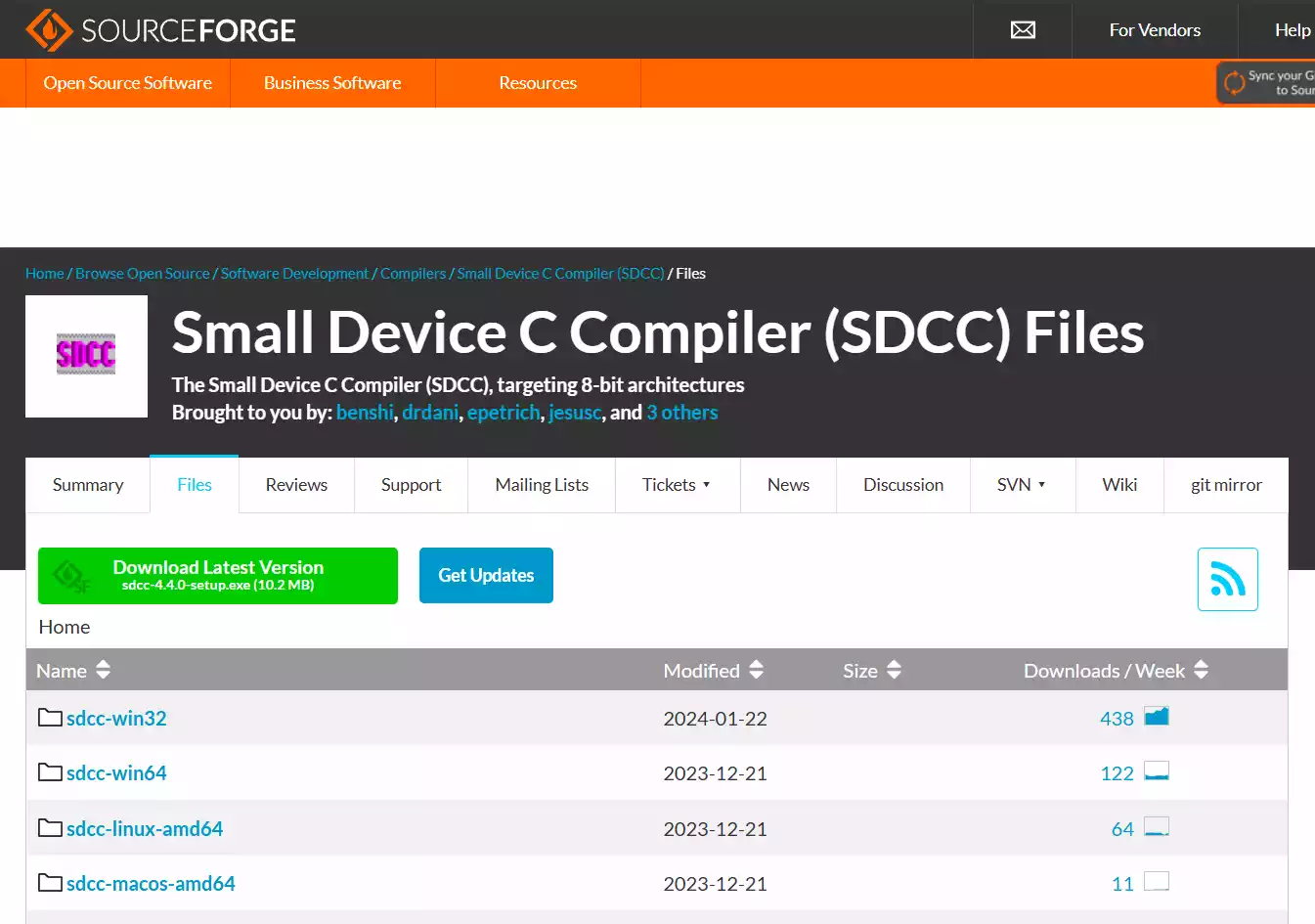
Task: Sort by Modified using sort arrows
Action: pyautogui.click(x=756, y=670)
